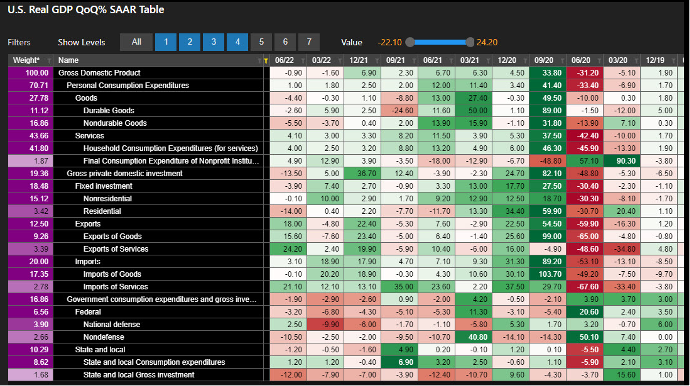Screen dimensions: 690x386
Task: Click the 09/20 column header label
Action: 543,60
